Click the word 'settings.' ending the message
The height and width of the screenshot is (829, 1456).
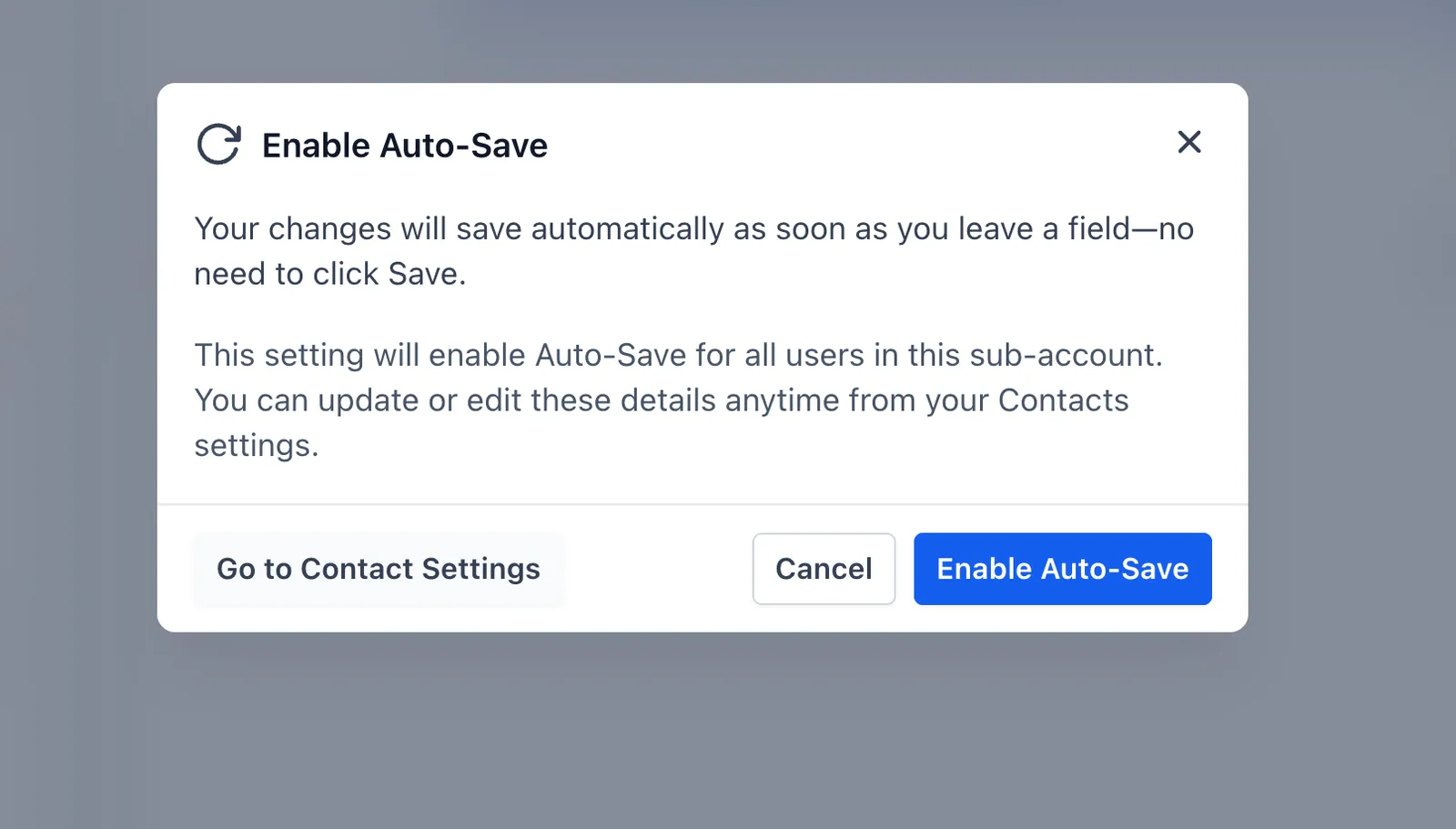click(257, 446)
